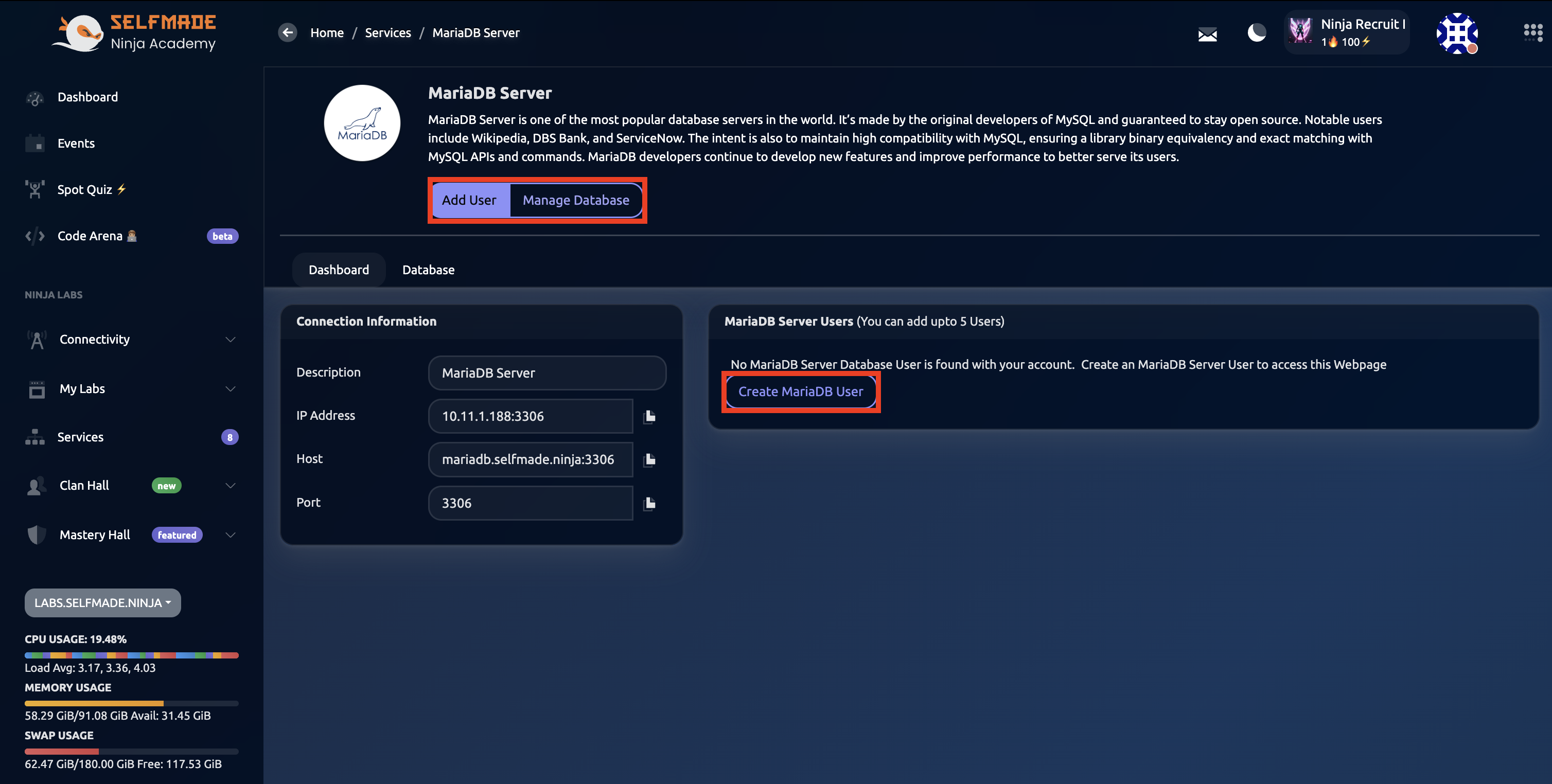Click the Ninja Recruit I rank badge
1552x784 pixels.
tap(1347, 32)
